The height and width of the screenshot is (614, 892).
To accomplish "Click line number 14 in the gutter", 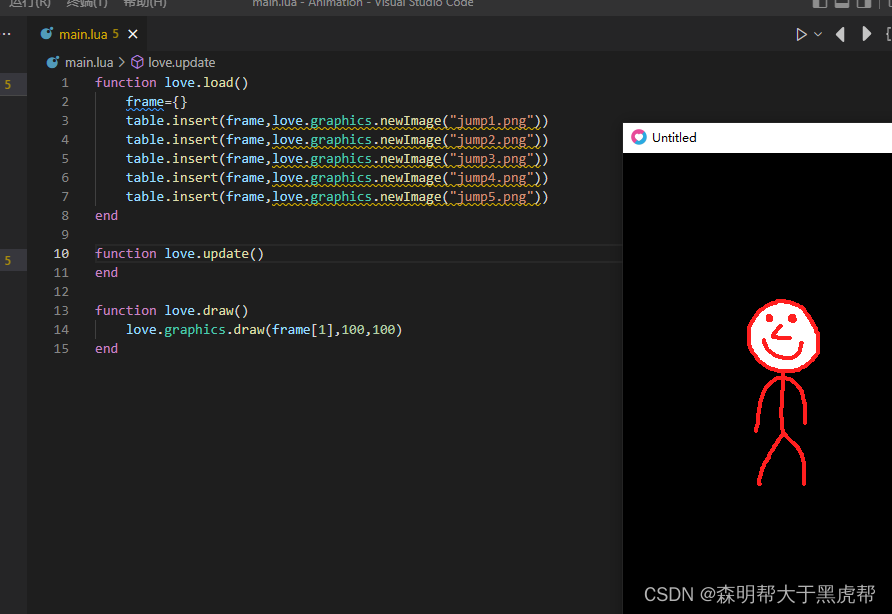I will [61, 330].
